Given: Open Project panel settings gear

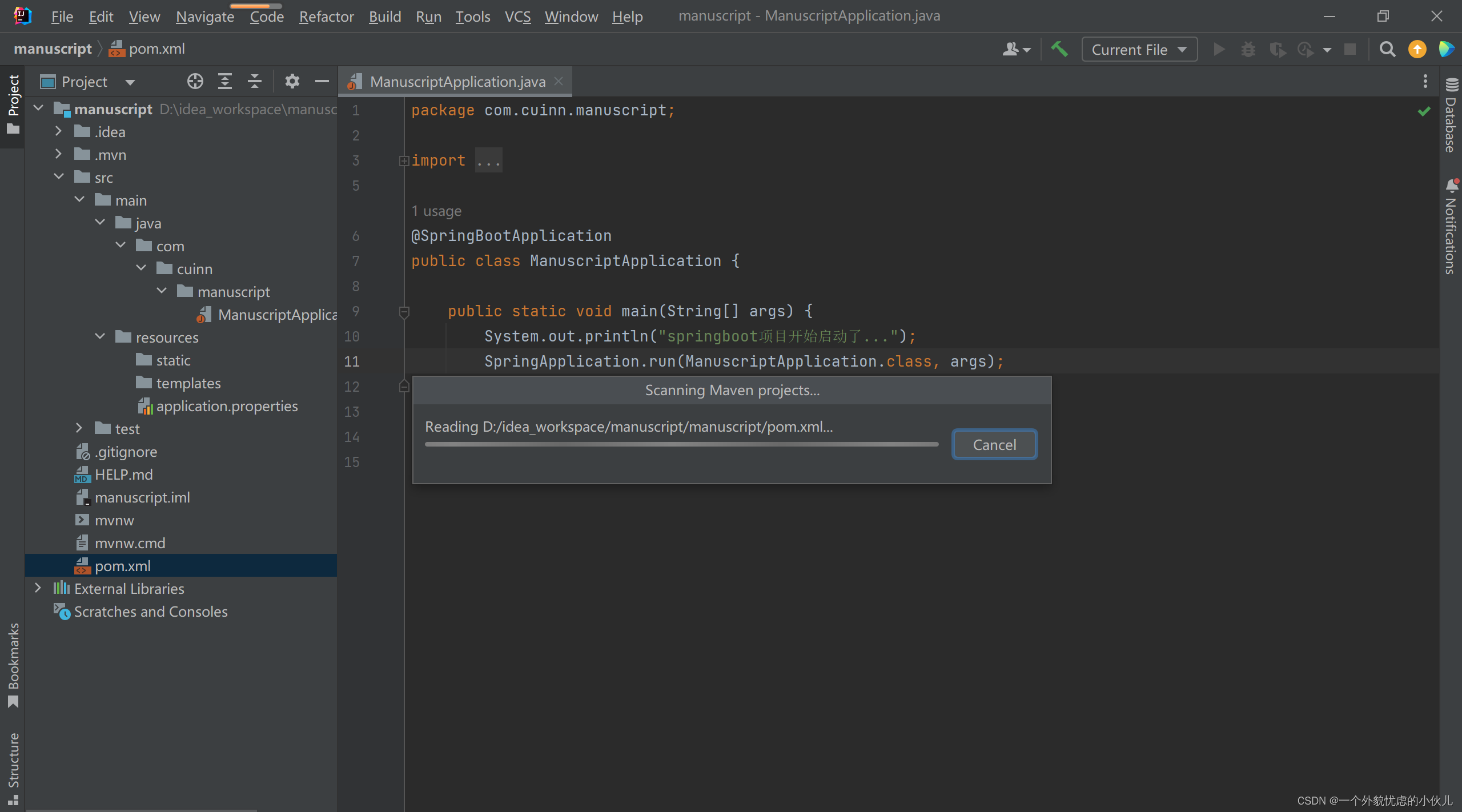Looking at the screenshot, I should [x=292, y=82].
